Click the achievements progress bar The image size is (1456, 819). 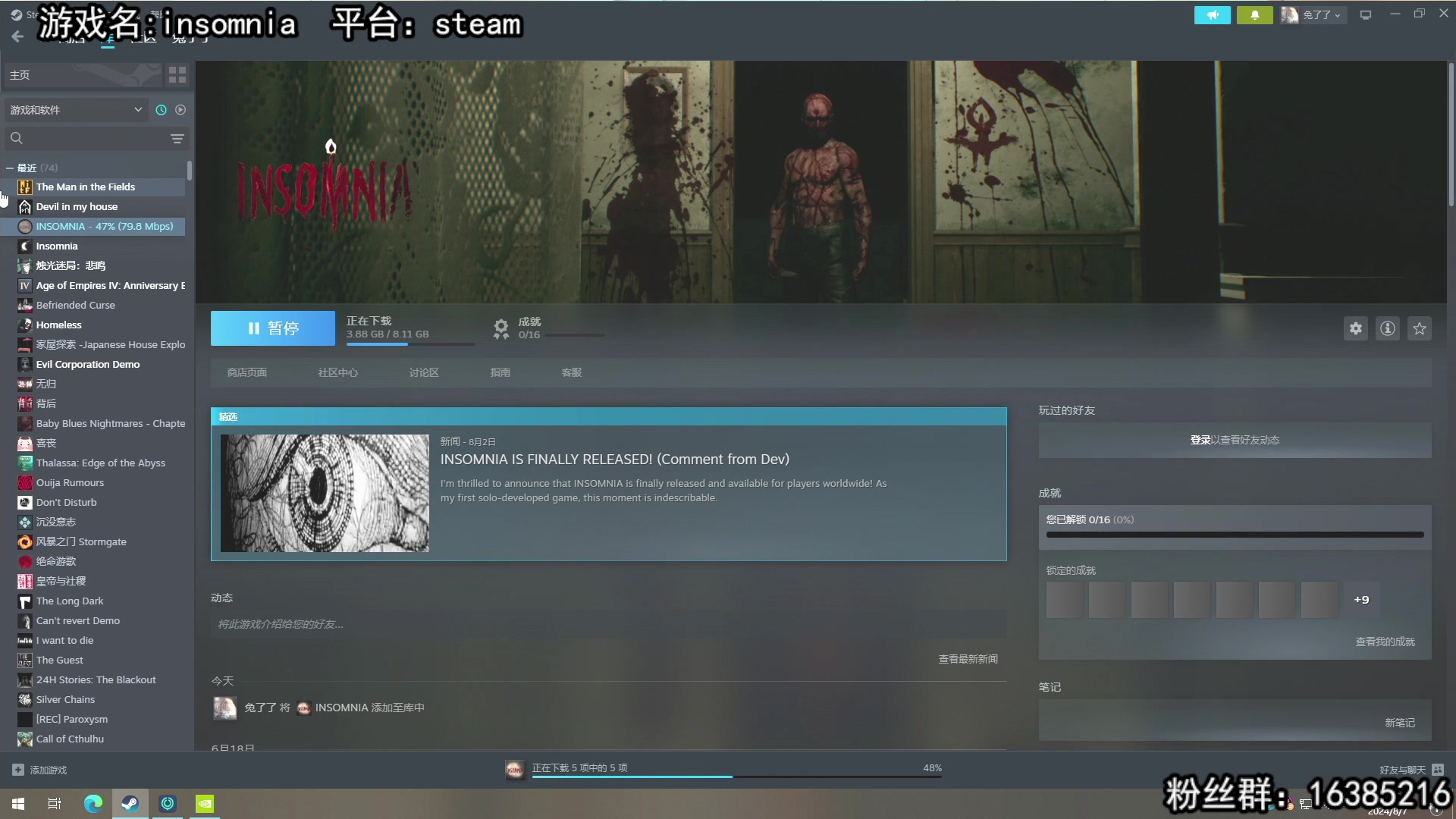1235,535
